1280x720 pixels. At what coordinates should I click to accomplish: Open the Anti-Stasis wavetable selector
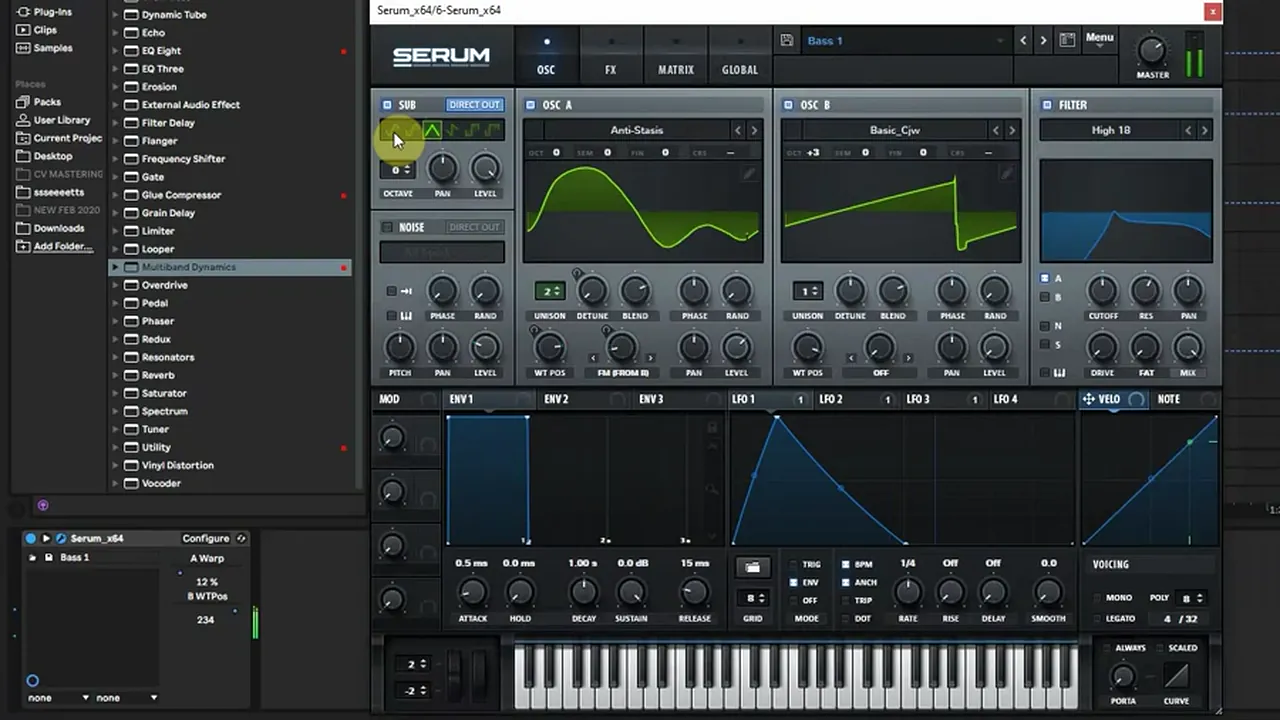636,130
